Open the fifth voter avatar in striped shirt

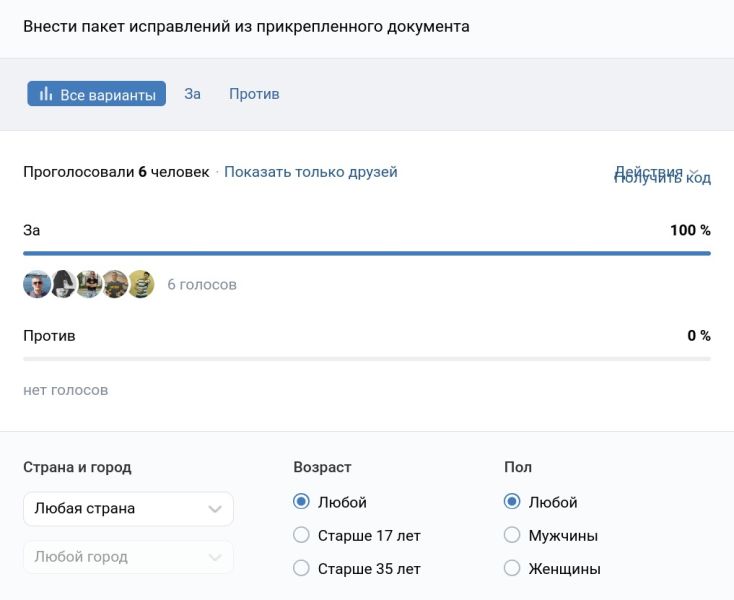coord(141,284)
